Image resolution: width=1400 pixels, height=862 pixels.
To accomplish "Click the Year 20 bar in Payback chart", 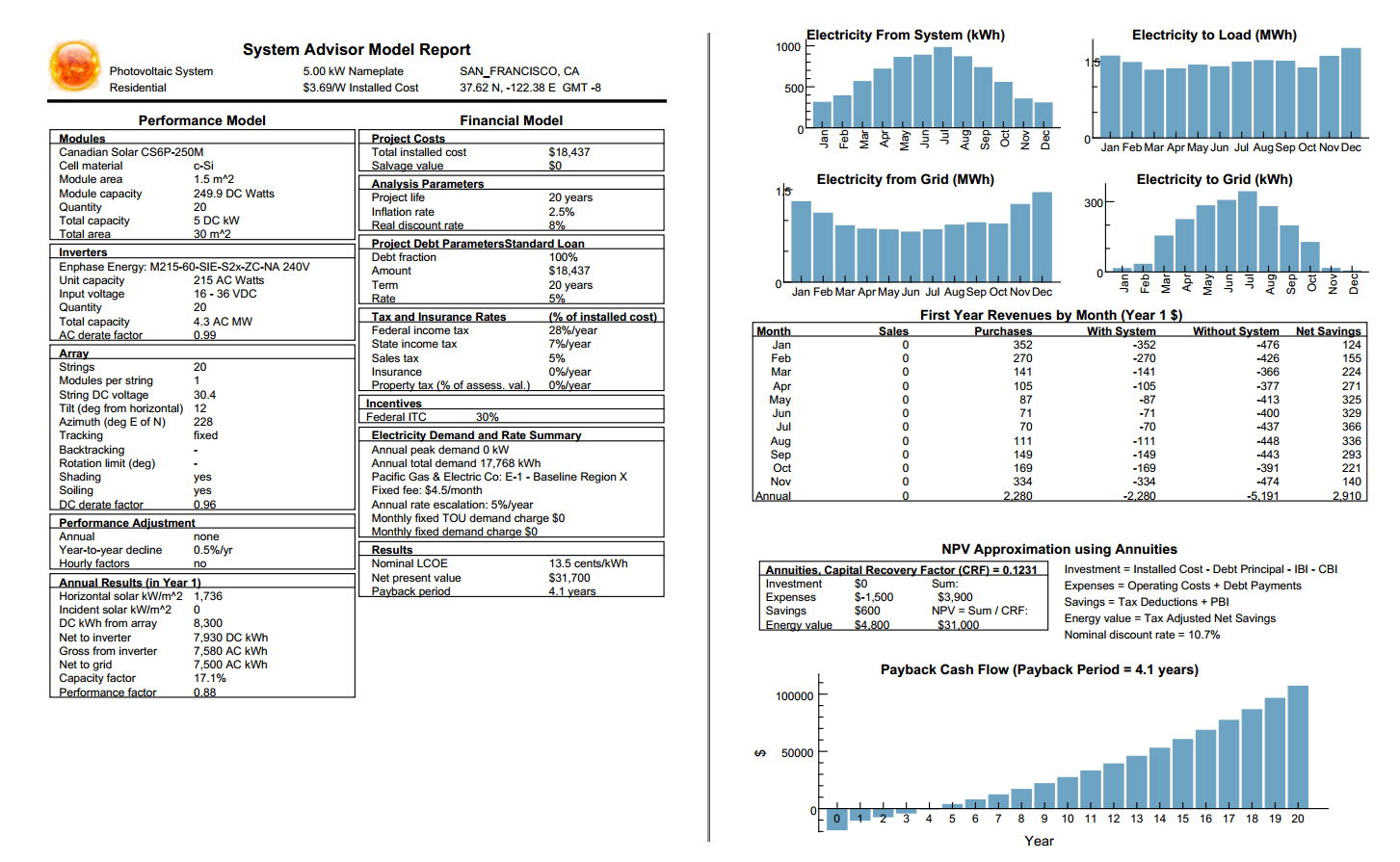I will click(x=1298, y=746).
